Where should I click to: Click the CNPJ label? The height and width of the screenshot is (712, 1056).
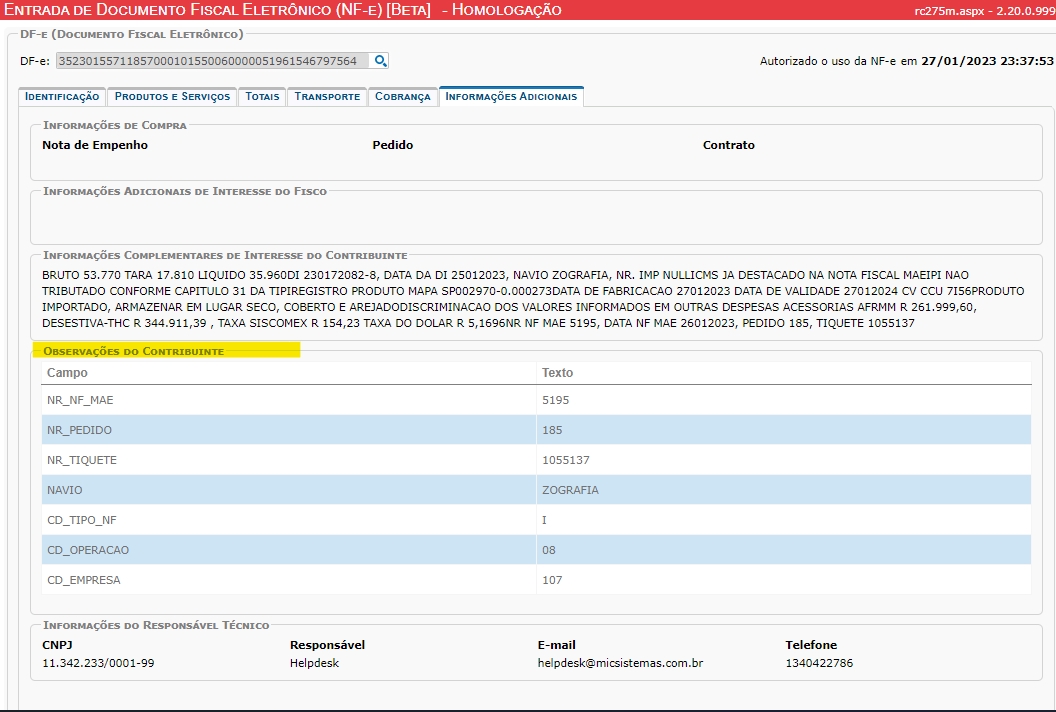pyautogui.click(x=57, y=645)
